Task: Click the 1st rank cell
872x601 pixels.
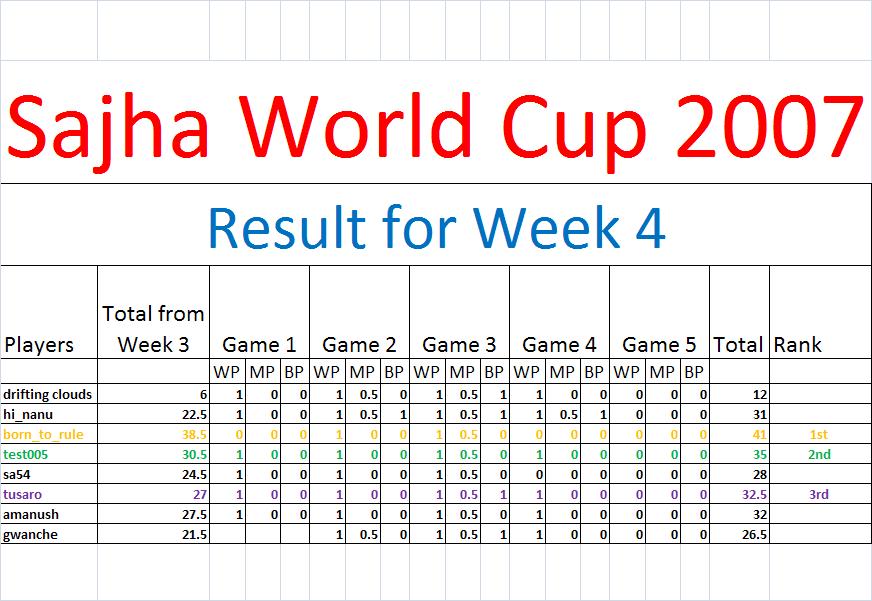Action: [x=819, y=434]
